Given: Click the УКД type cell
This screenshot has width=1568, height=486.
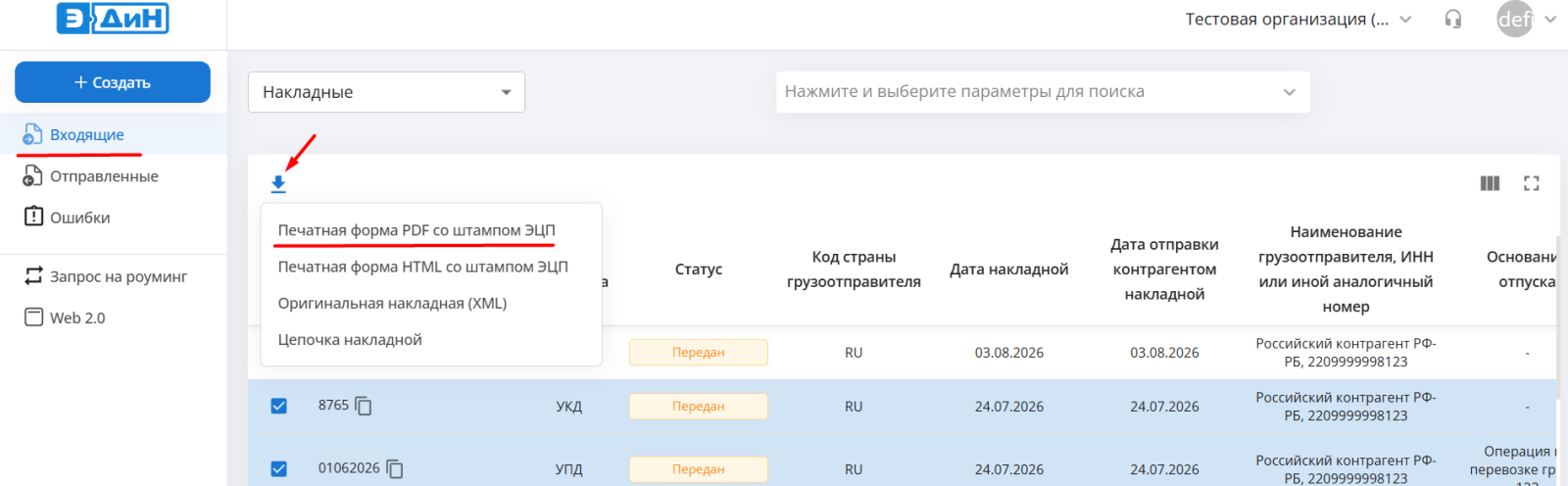Looking at the screenshot, I should coord(568,407).
